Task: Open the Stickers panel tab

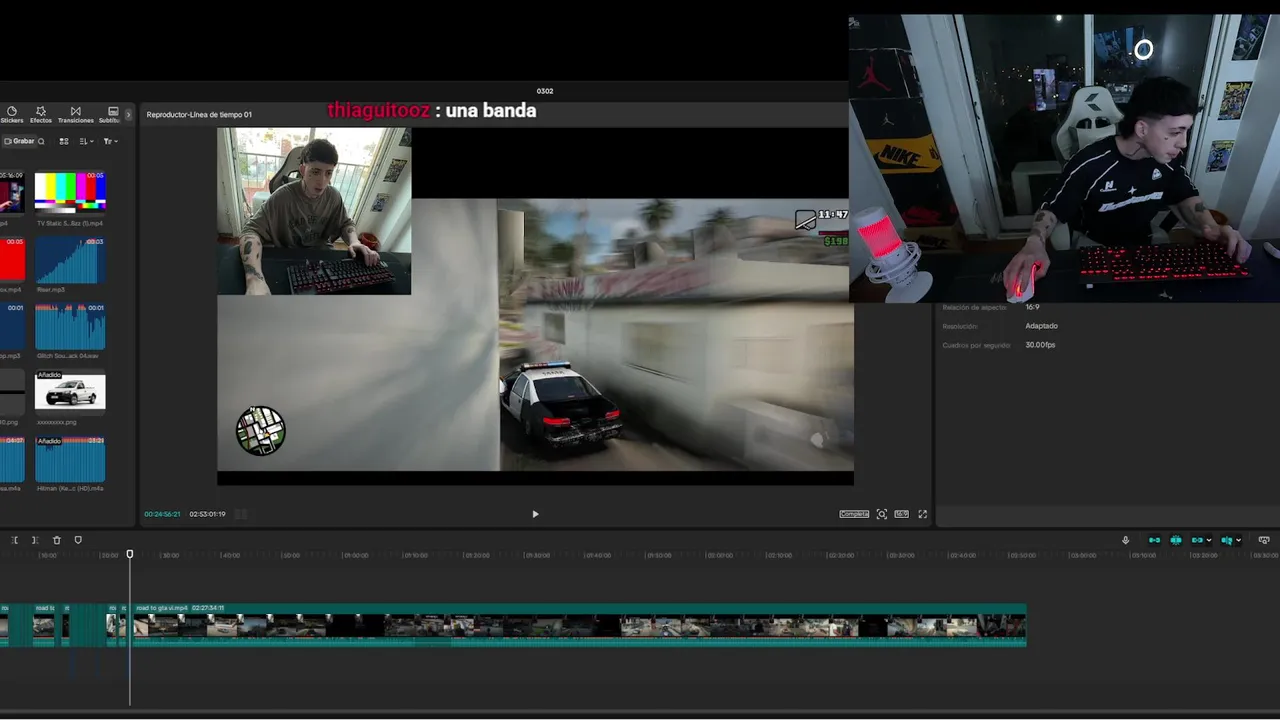Action: [x=12, y=115]
